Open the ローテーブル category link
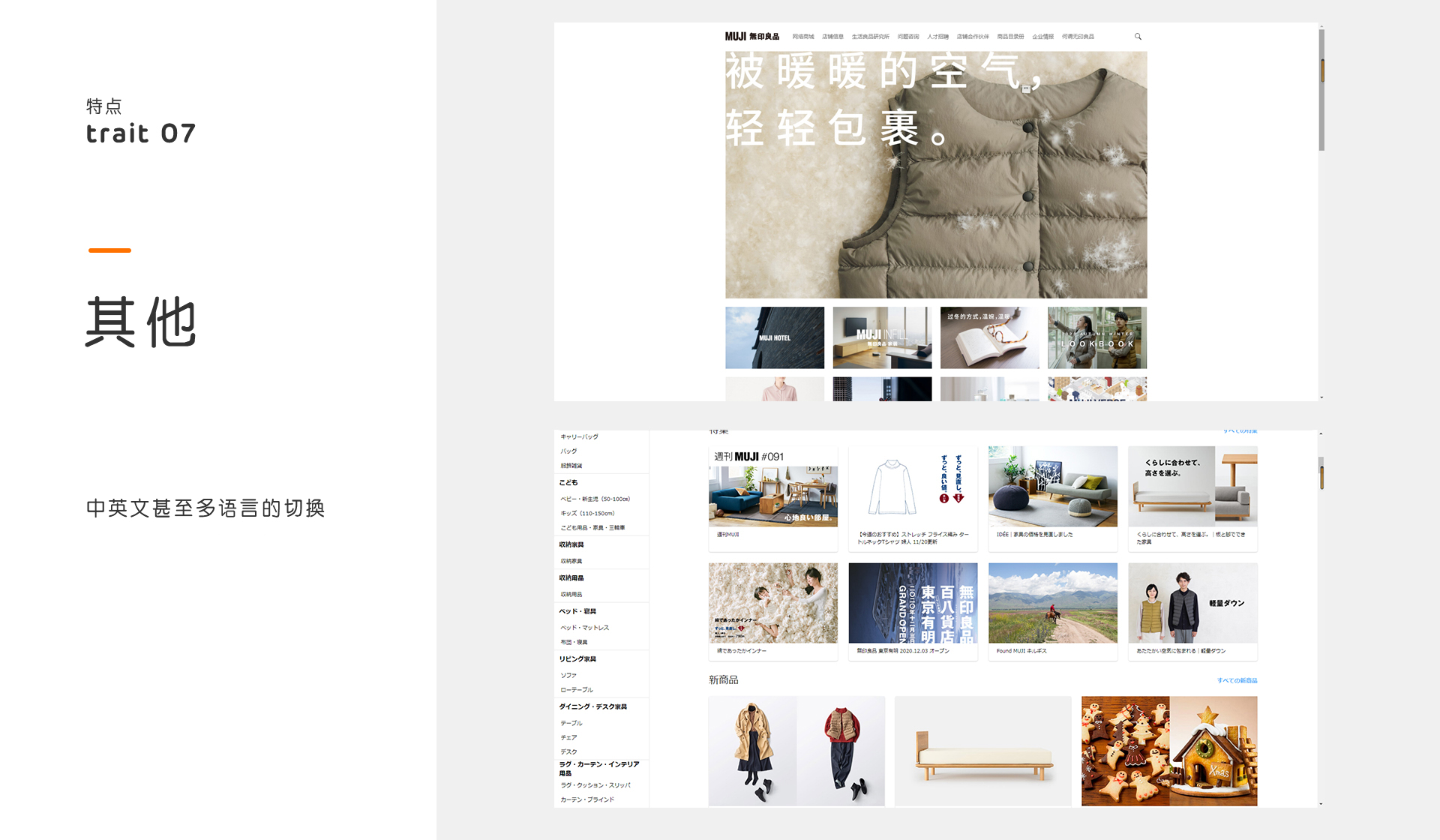1440x840 pixels. (x=577, y=689)
